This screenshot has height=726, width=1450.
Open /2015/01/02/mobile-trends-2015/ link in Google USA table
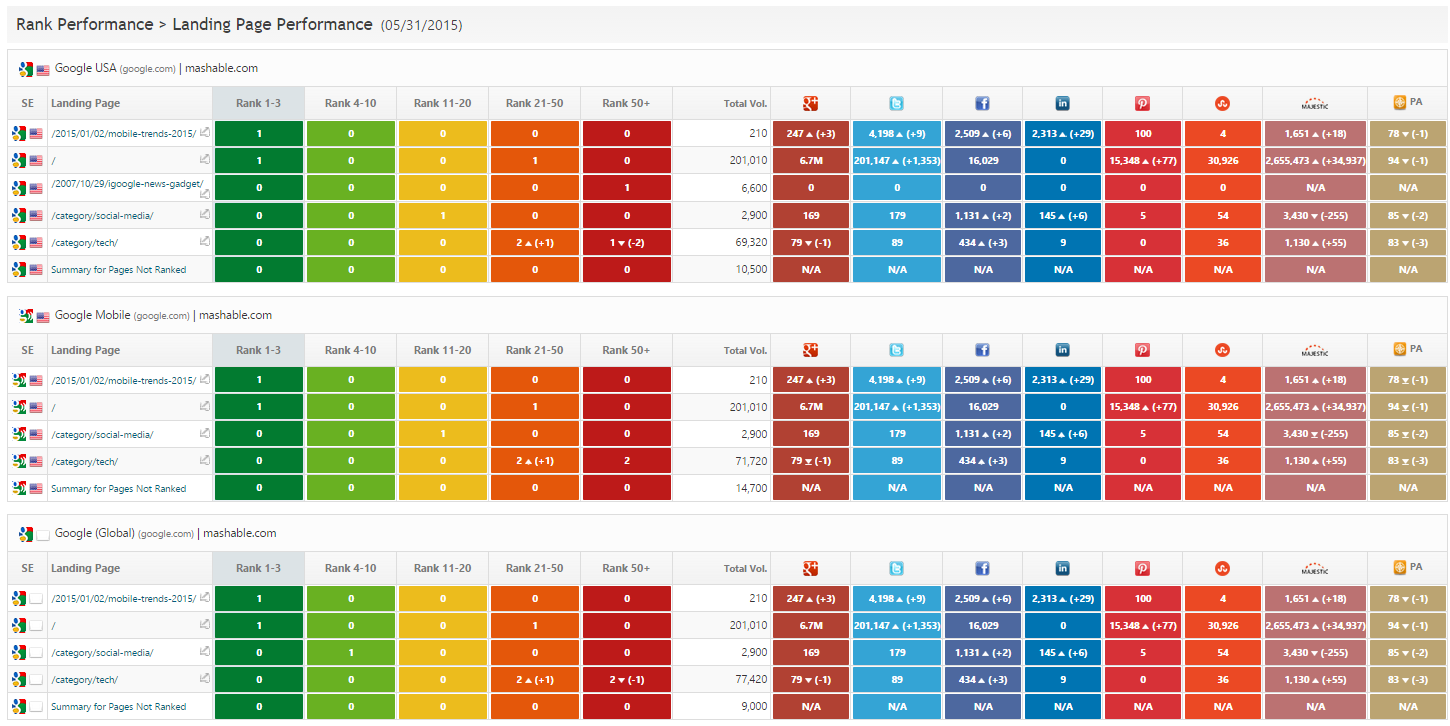123,134
